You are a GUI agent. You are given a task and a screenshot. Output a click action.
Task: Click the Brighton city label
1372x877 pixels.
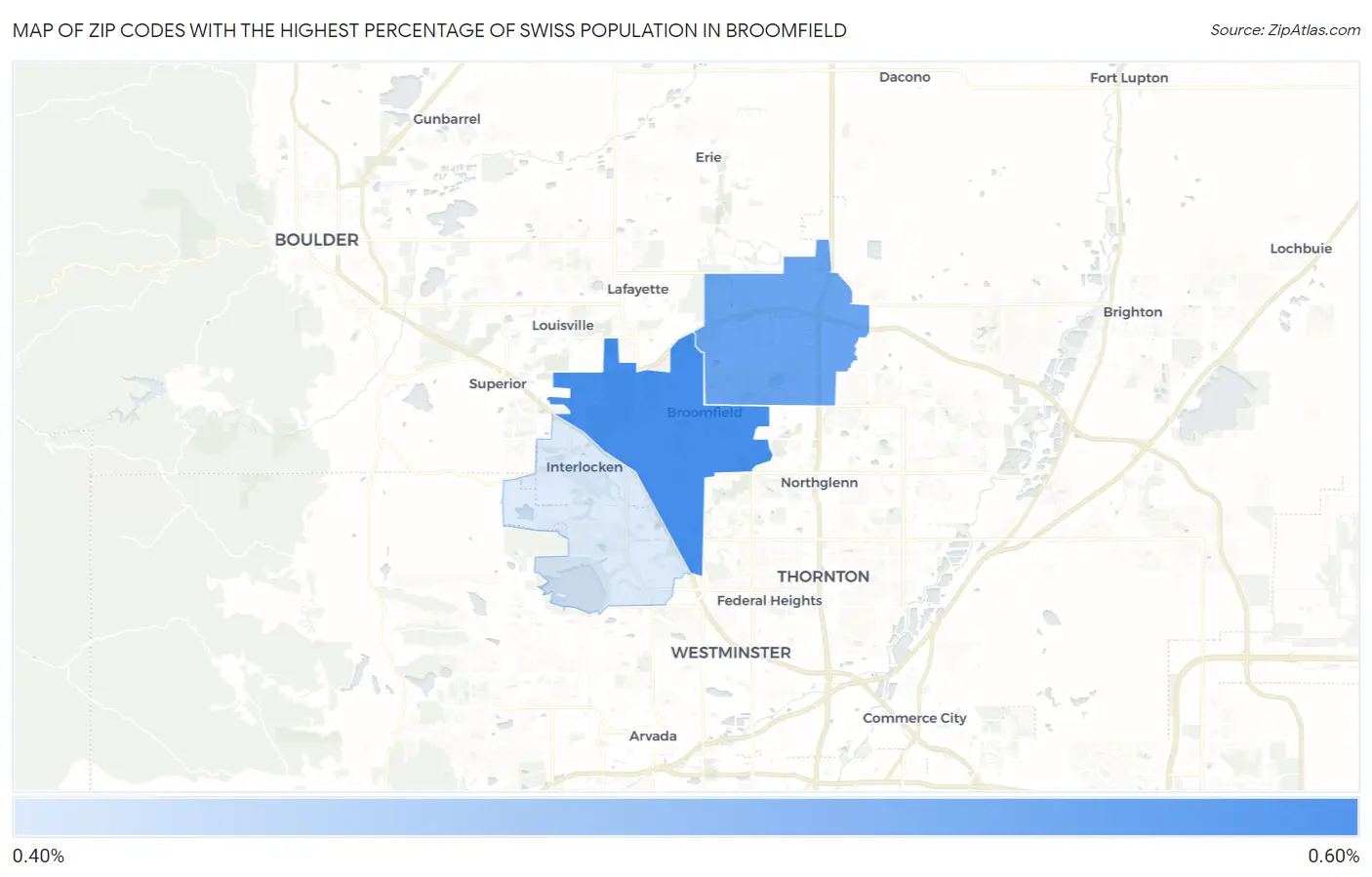(x=1133, y=312)
